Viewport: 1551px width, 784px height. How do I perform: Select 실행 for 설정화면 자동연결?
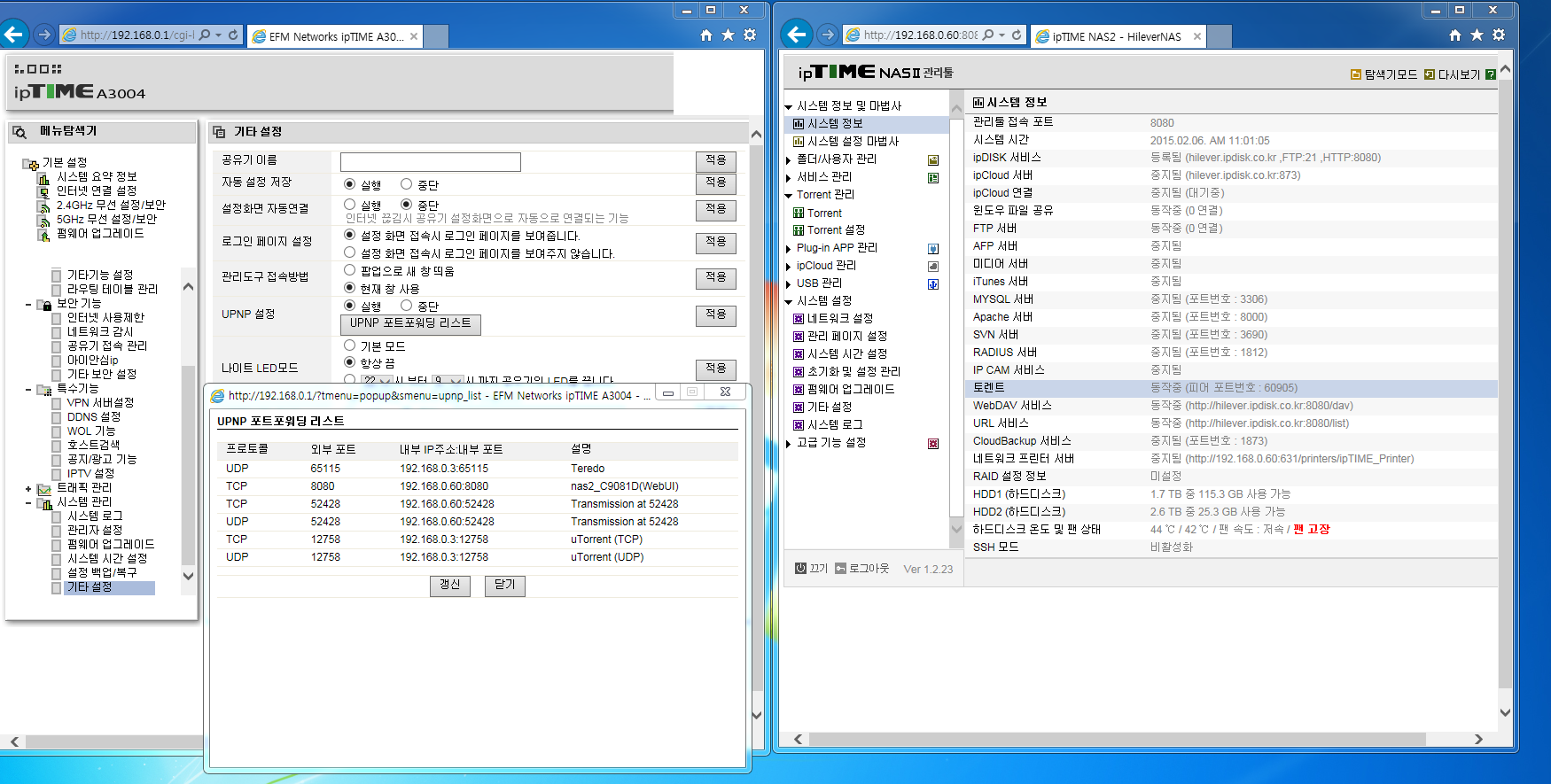tap(350, 205)
